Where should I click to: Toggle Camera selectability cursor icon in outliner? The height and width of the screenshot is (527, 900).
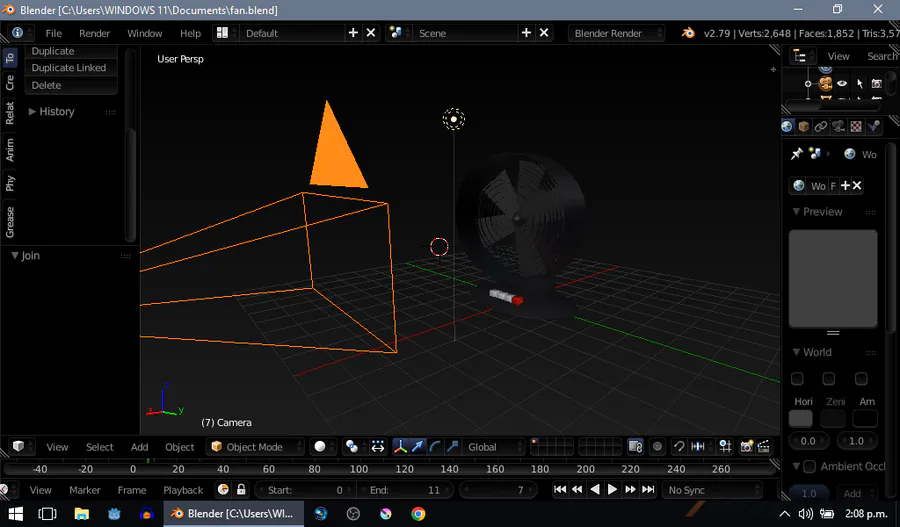pos(859,84)
